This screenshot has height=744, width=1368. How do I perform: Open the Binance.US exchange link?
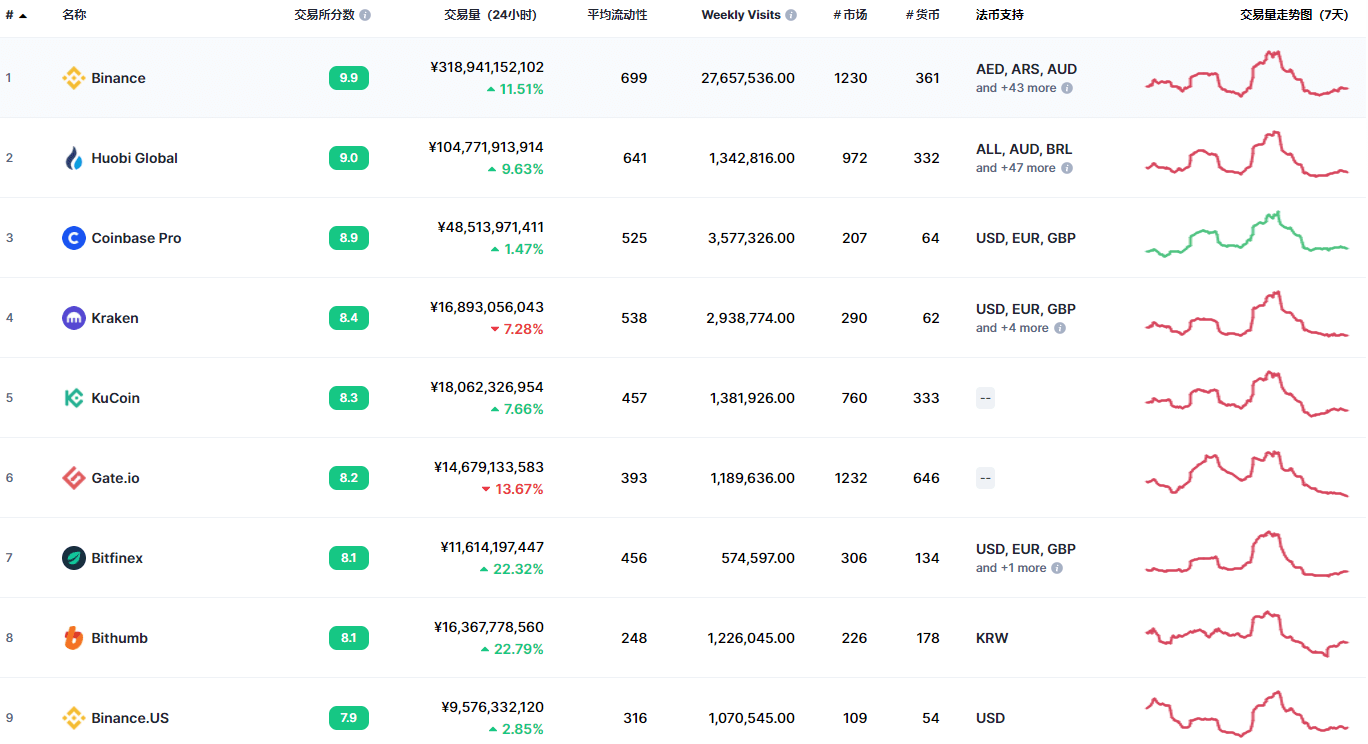point(130,718)
